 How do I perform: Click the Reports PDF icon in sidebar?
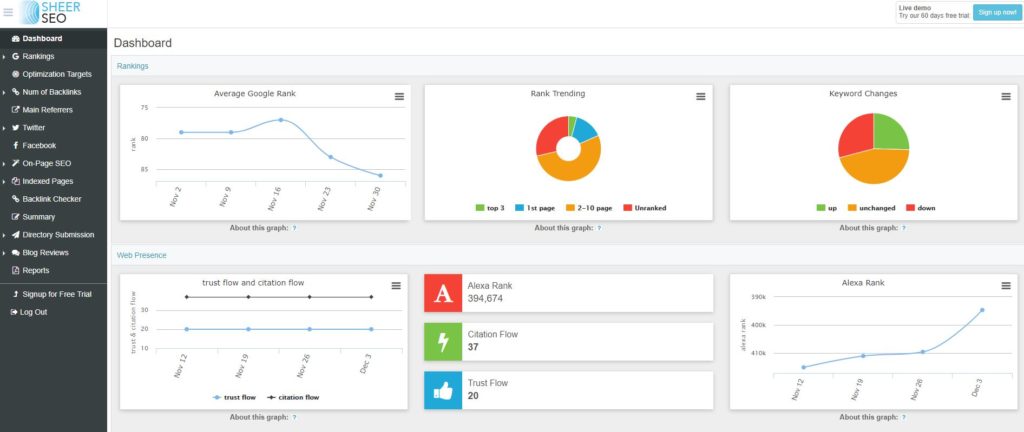point(16,270)
